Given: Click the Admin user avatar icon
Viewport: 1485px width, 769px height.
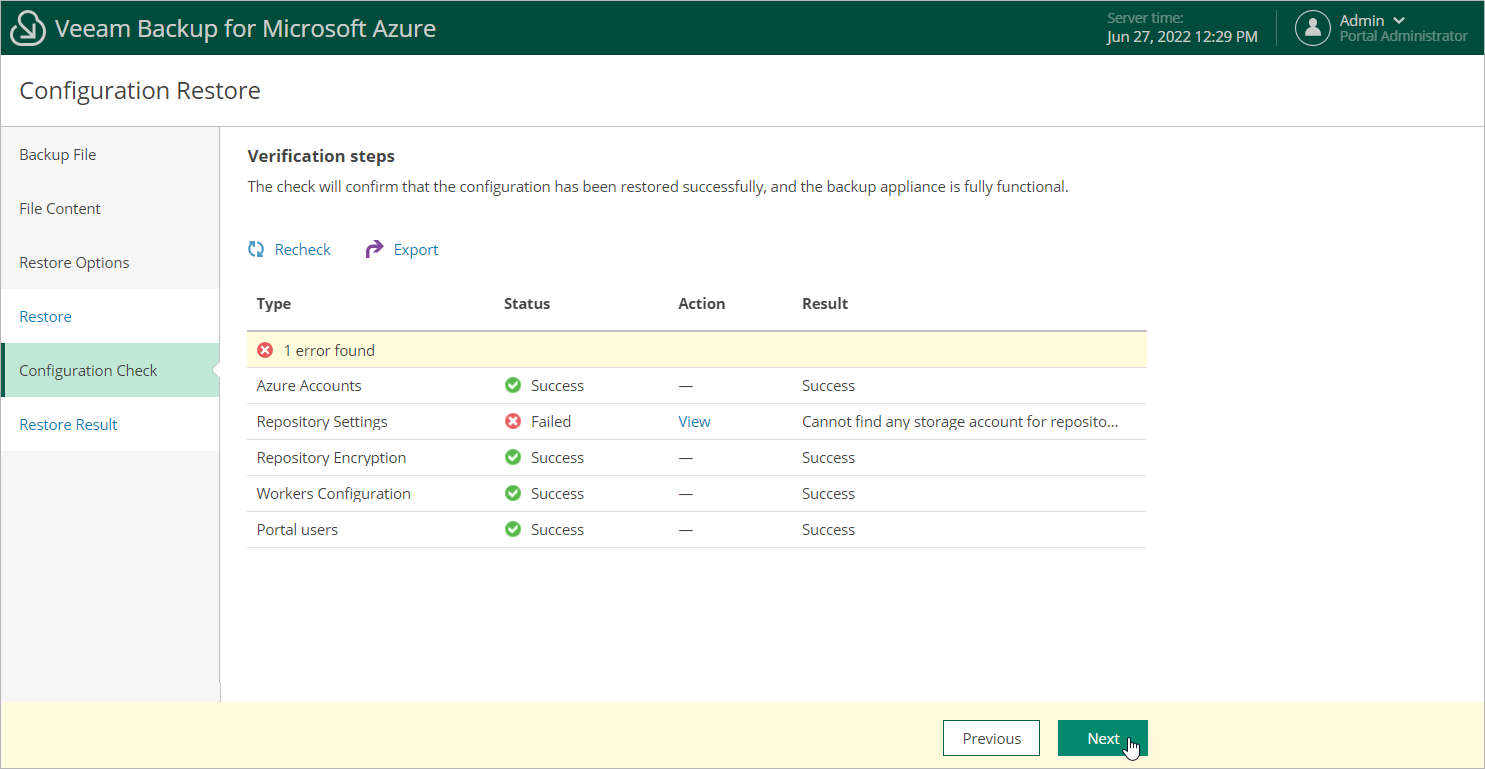Looking at the screenshot, I should tap(1312, 28).
